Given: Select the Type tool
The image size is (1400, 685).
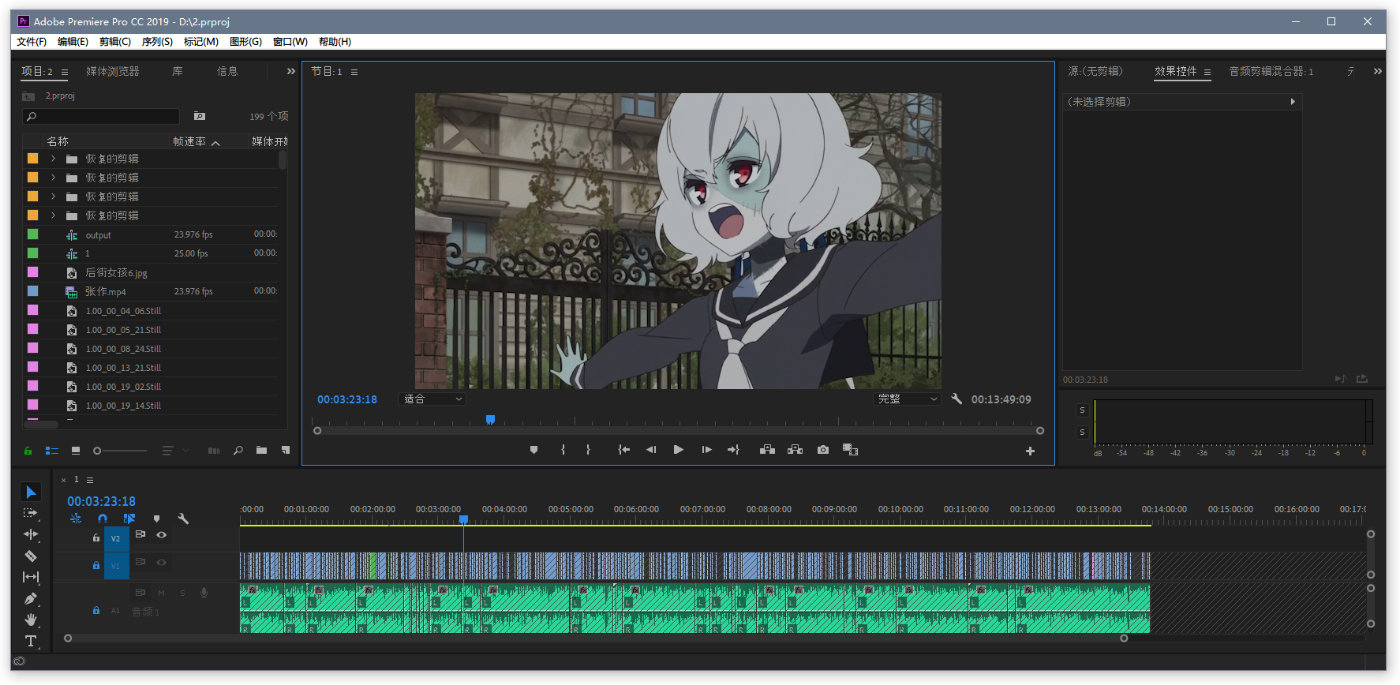Looking at the screenshot, I should point(31,641).
